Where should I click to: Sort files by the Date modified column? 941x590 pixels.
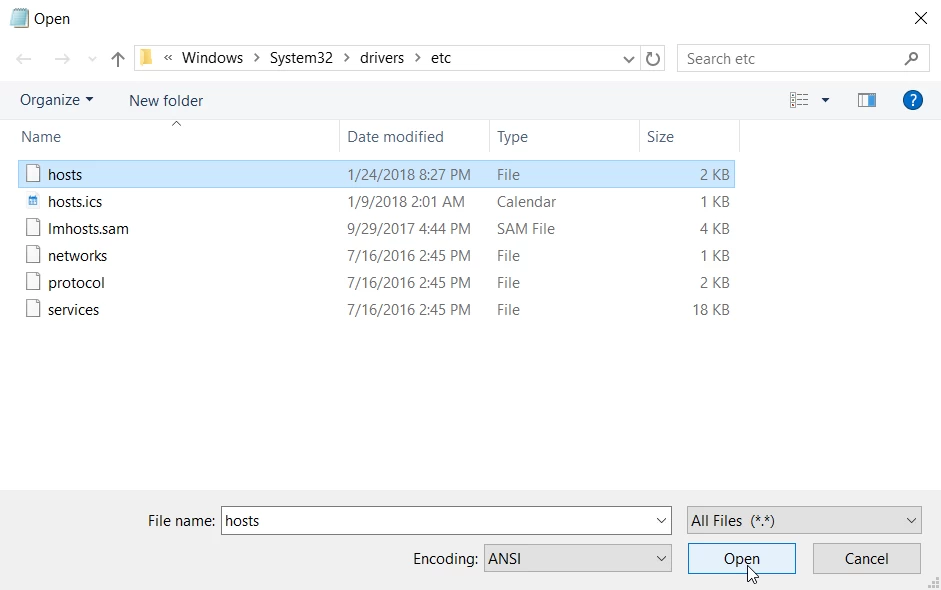(394, 136)
